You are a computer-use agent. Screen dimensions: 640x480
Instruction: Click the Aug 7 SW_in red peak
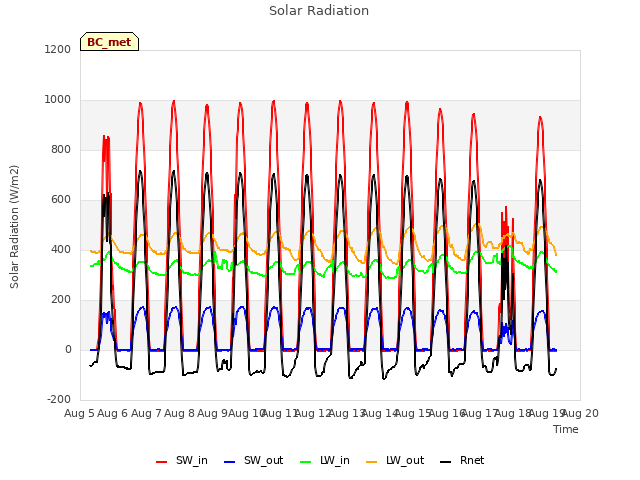click(140, 104)
